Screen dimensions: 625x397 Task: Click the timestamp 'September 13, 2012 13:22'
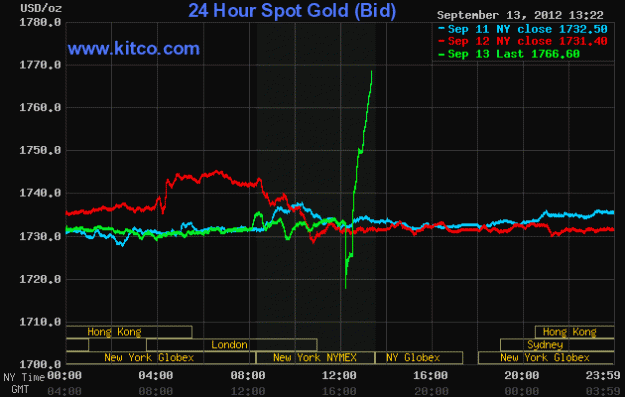(x=520, y=15)
